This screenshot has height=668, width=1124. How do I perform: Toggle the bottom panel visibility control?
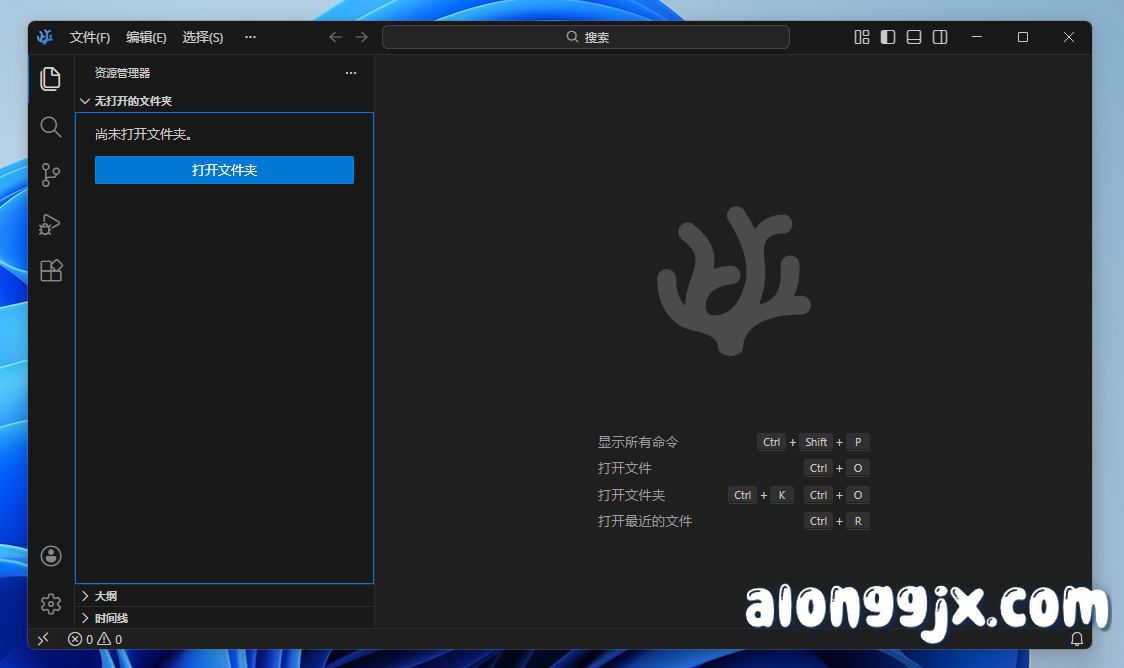click(x=913, y=36)
